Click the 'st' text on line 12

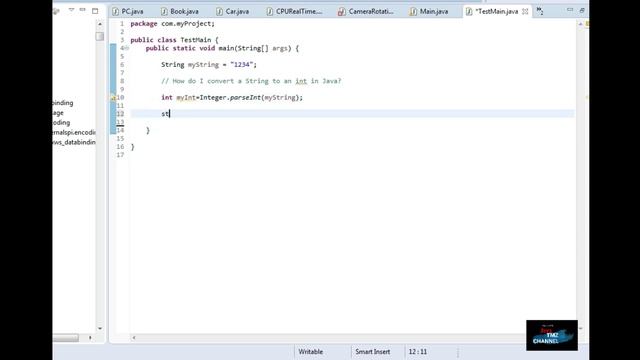pyautogui.click(x=165, y=114)
